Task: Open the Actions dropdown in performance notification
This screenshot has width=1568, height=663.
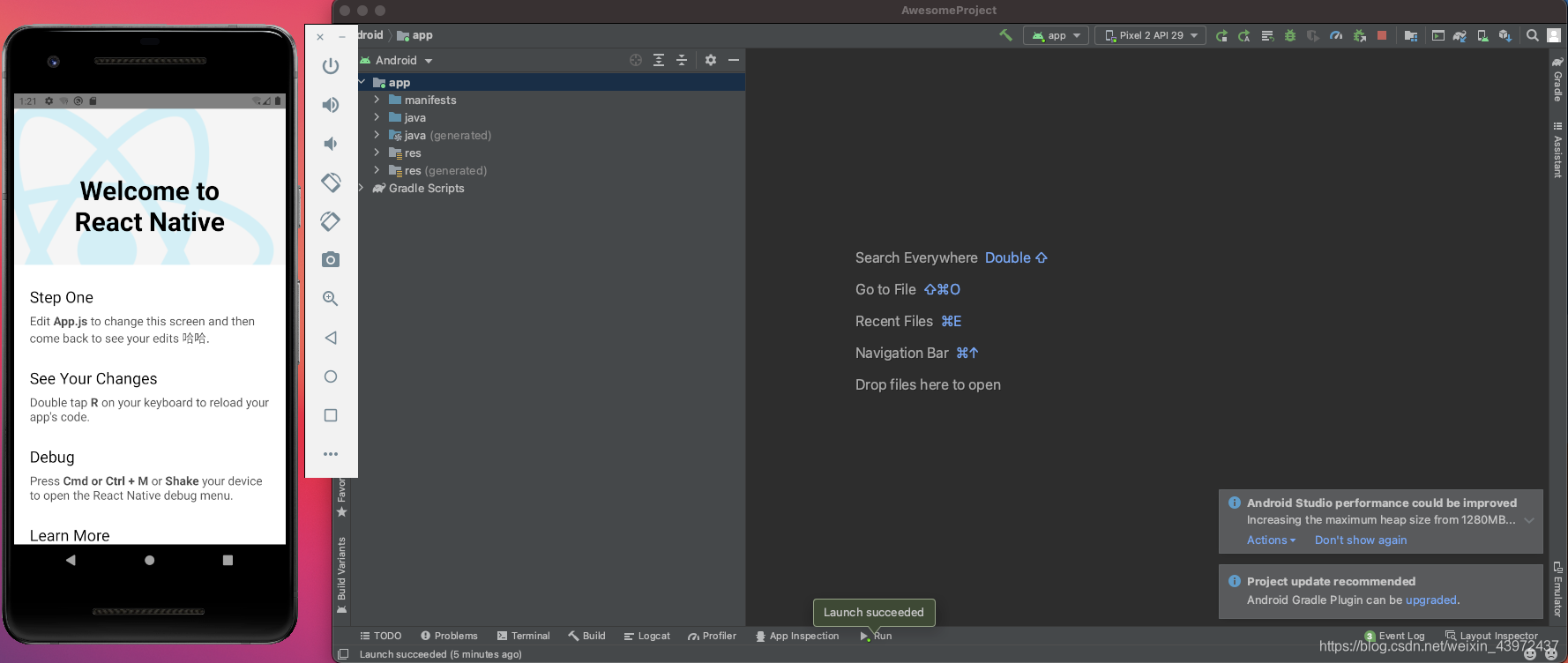Action: 1271,540
